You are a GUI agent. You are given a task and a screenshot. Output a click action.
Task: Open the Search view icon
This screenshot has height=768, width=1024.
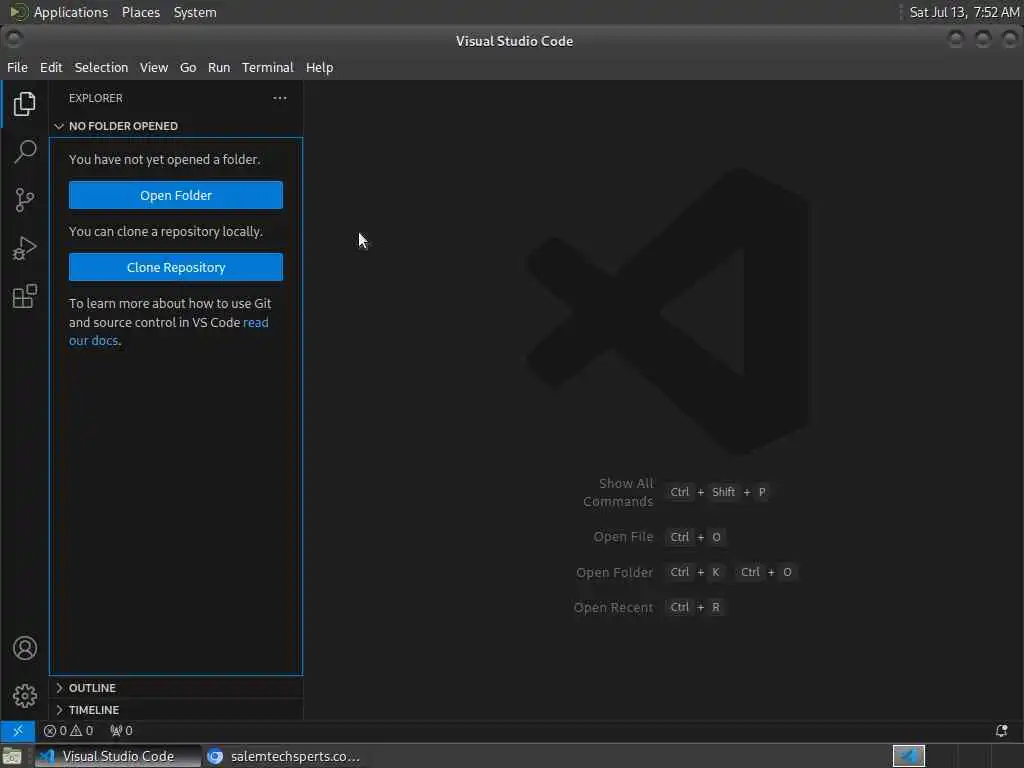tap(24, 152)
